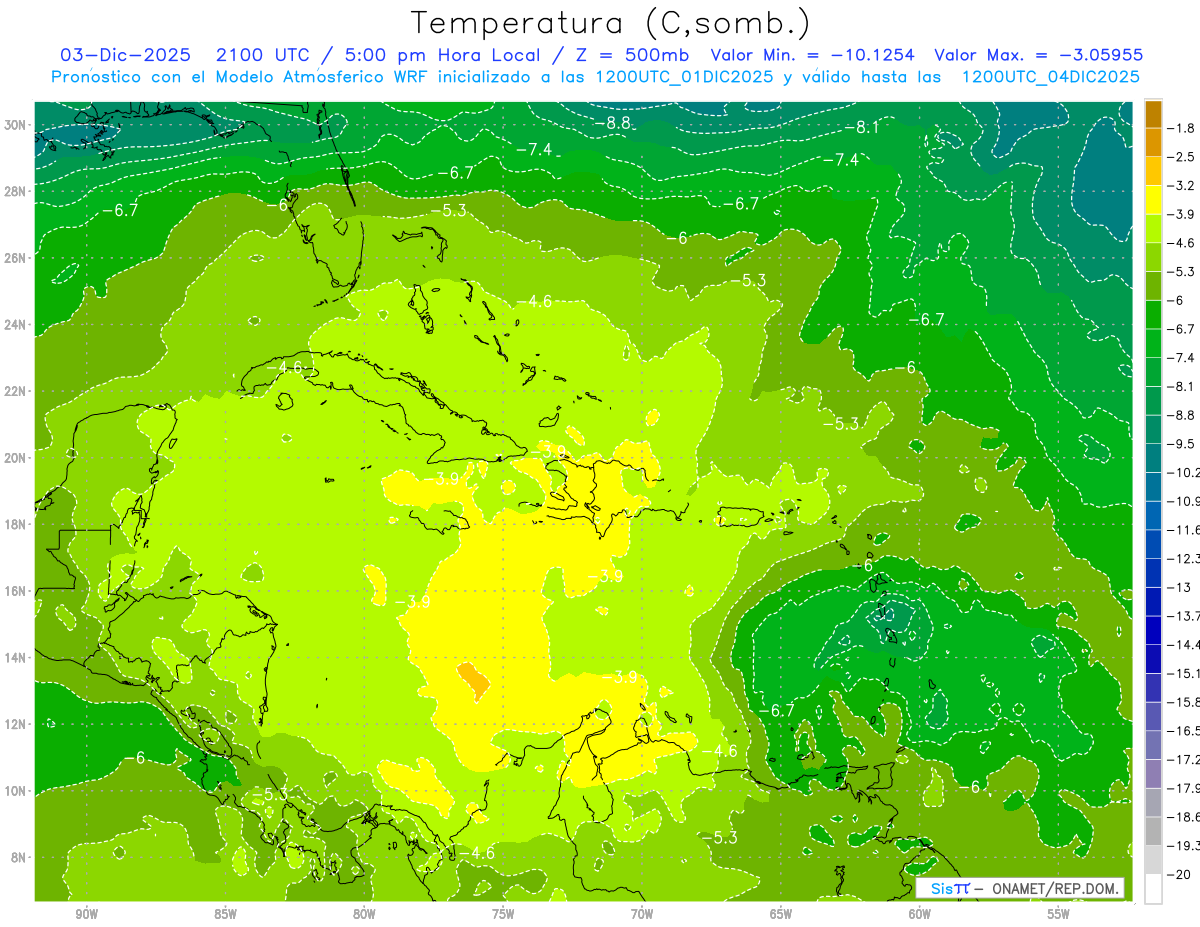Click the 85W longitude axis label
This screenshot has height=927, width=1200.
tap(226, 914)
